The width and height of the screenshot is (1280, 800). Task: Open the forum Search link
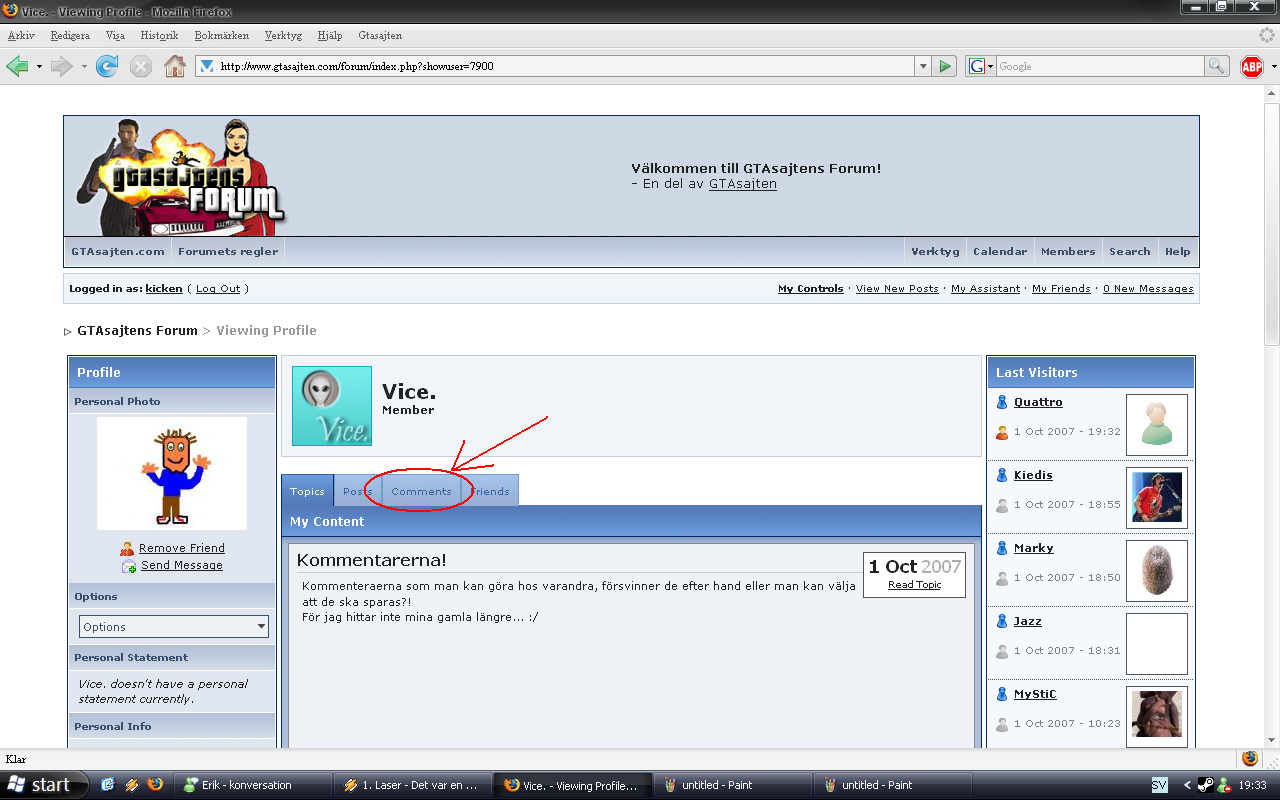(x=1130, y=251)
